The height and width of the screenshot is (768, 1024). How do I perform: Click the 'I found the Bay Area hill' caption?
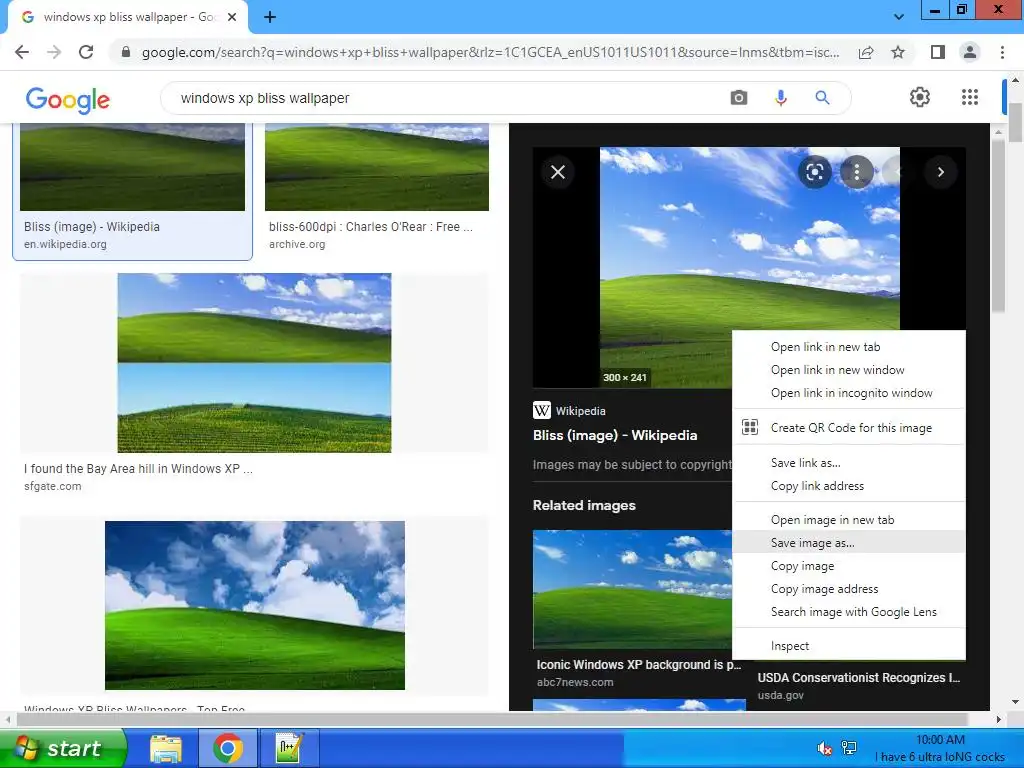(x=138, y=468)
